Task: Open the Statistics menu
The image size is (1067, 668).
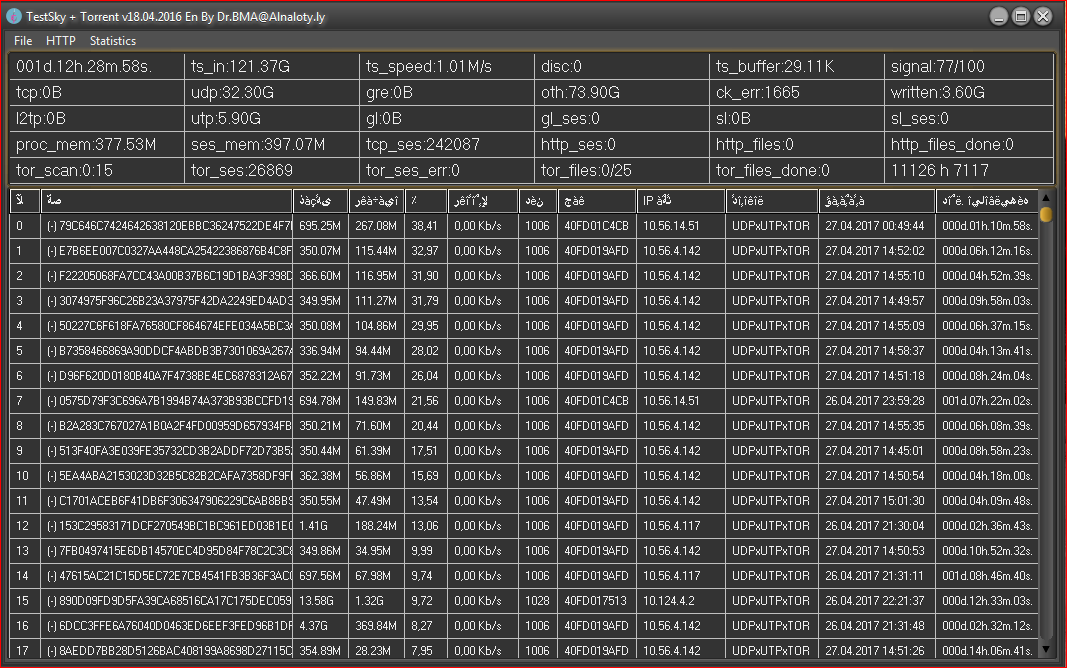Action: 112,41
